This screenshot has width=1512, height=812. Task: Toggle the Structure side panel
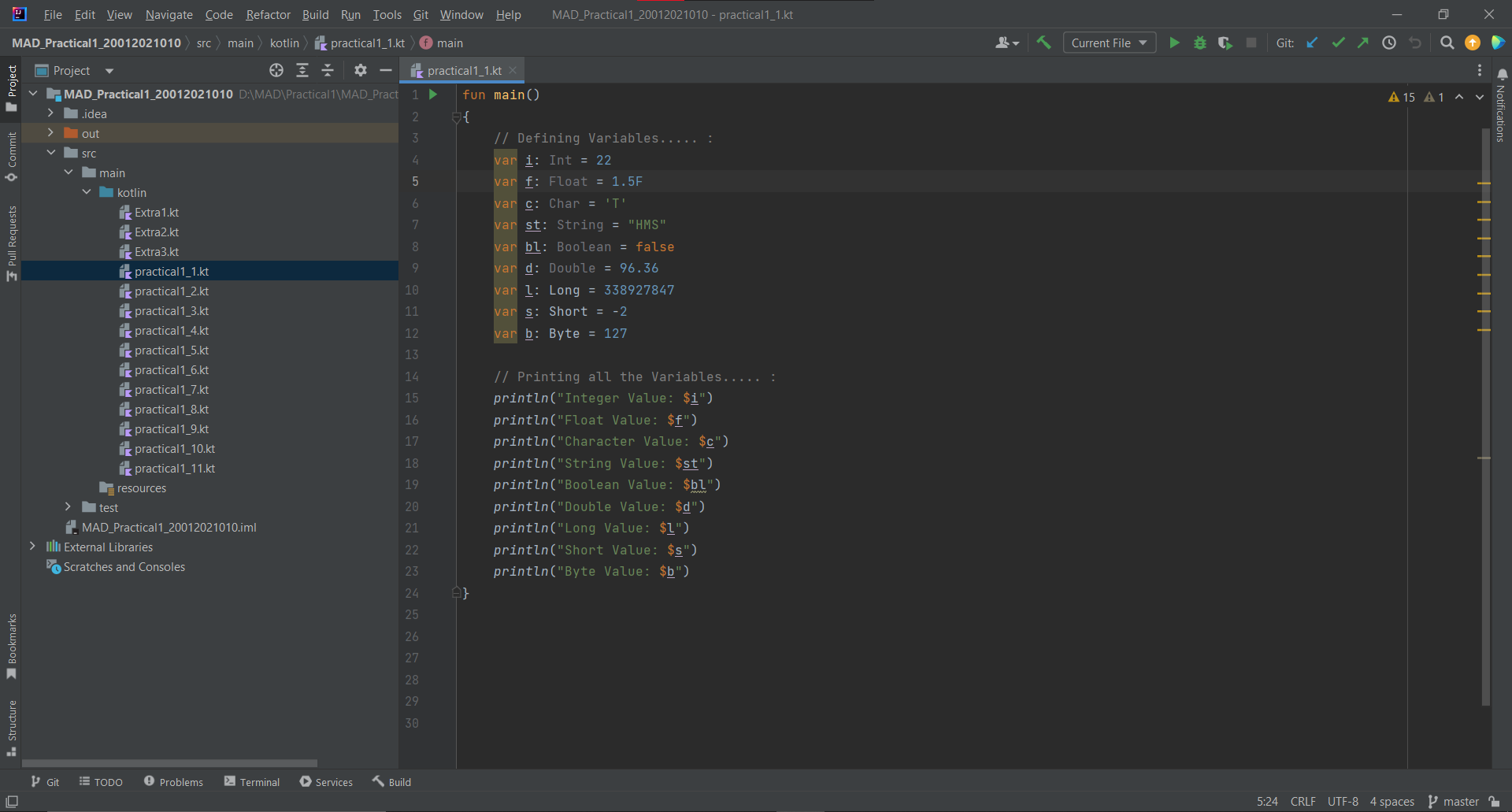coord(11,729)
